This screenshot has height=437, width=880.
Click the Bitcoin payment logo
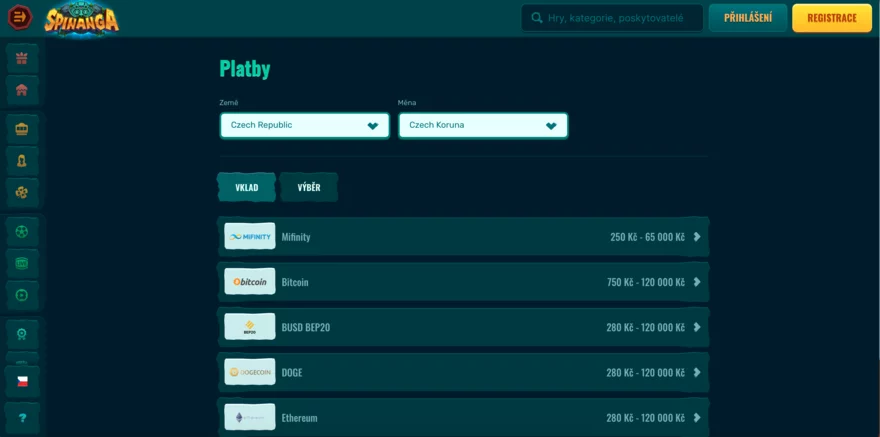249,282
